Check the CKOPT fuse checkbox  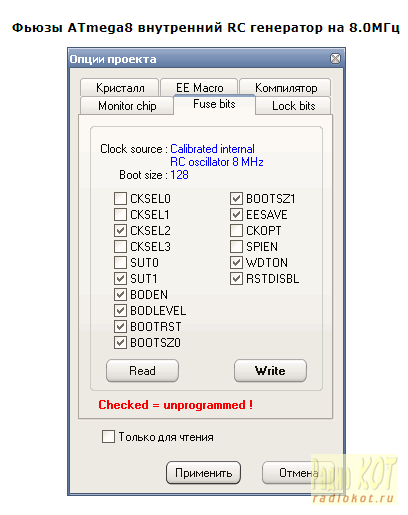click(x=236, y=230)
